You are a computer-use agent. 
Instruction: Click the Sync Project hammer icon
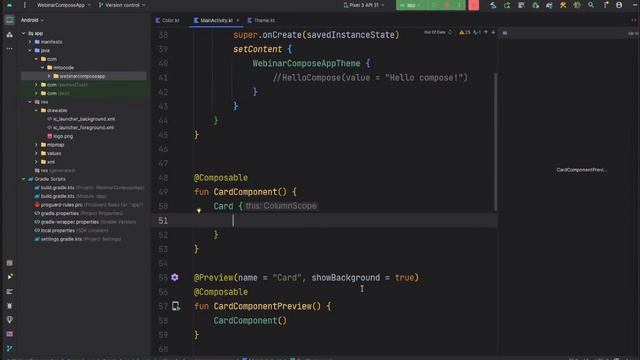(x=493, y=5)
